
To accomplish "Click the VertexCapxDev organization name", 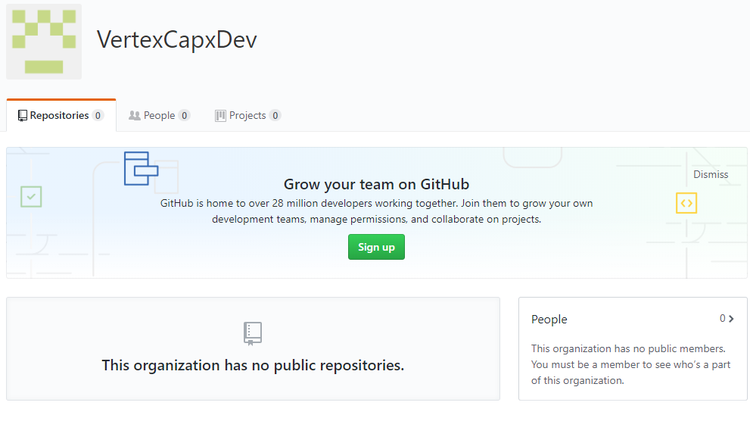I will coord(176,39).
